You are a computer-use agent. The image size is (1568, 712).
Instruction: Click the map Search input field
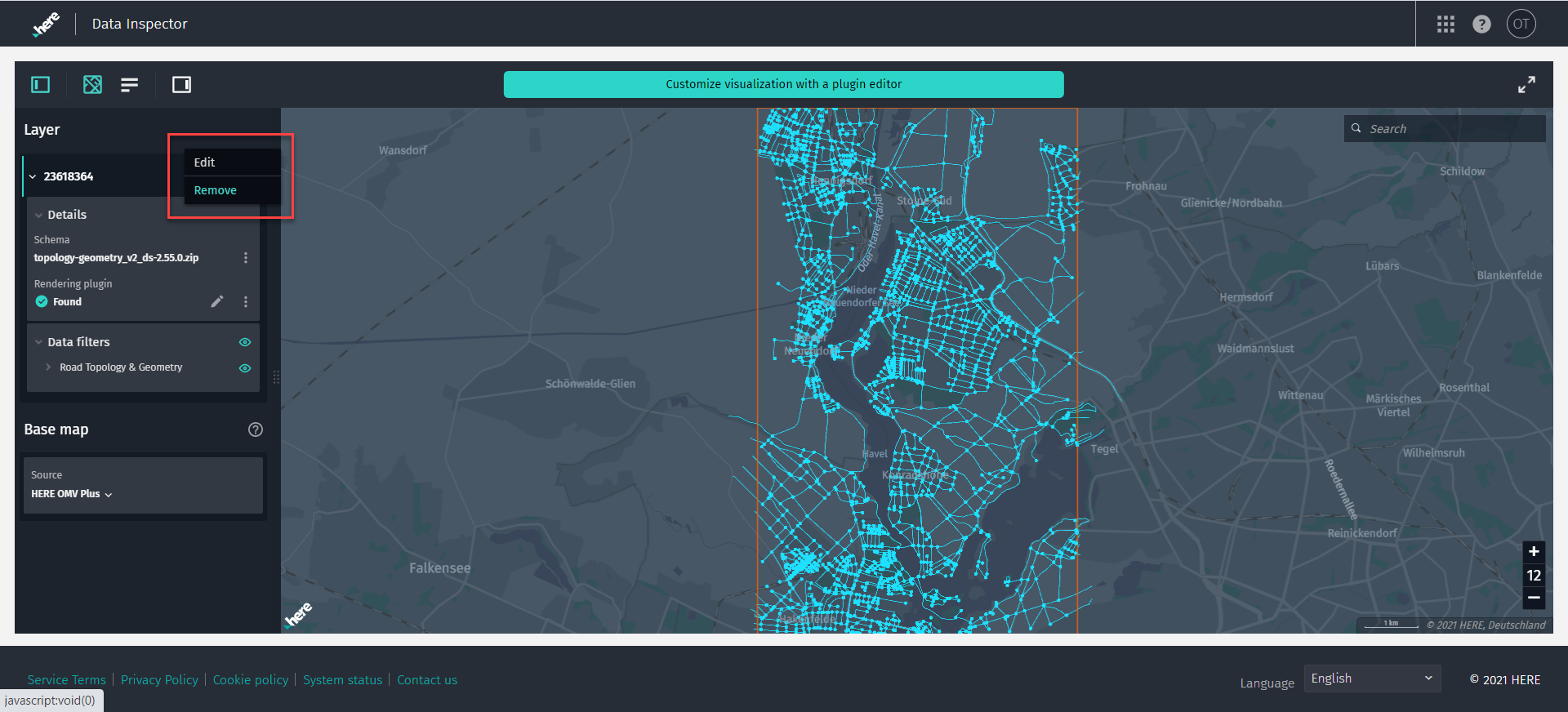(1445, 128)
